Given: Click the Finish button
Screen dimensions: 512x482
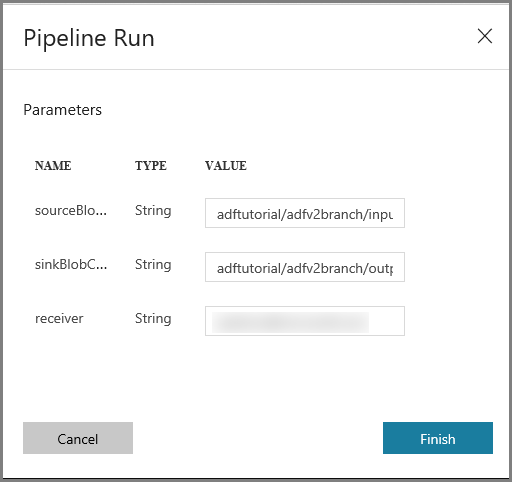Looking at the screenshot, I should point(438,438).
